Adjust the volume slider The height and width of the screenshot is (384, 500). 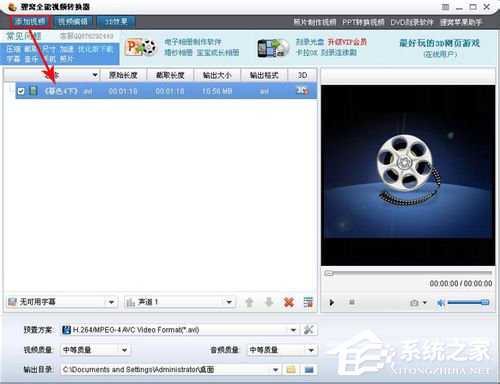point(468,302)
